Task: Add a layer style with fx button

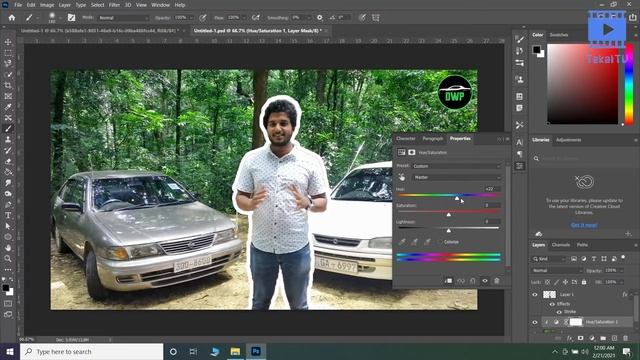Action: 569,338
